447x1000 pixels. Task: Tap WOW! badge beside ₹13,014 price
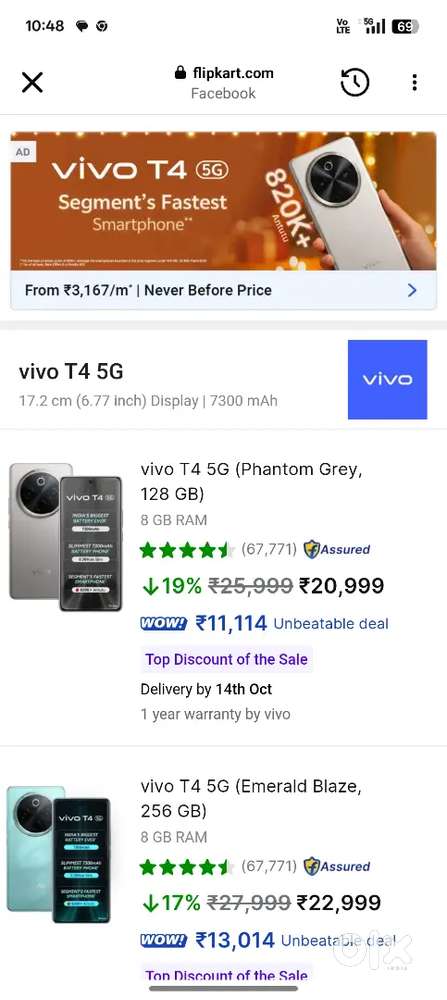coord(164,940)
